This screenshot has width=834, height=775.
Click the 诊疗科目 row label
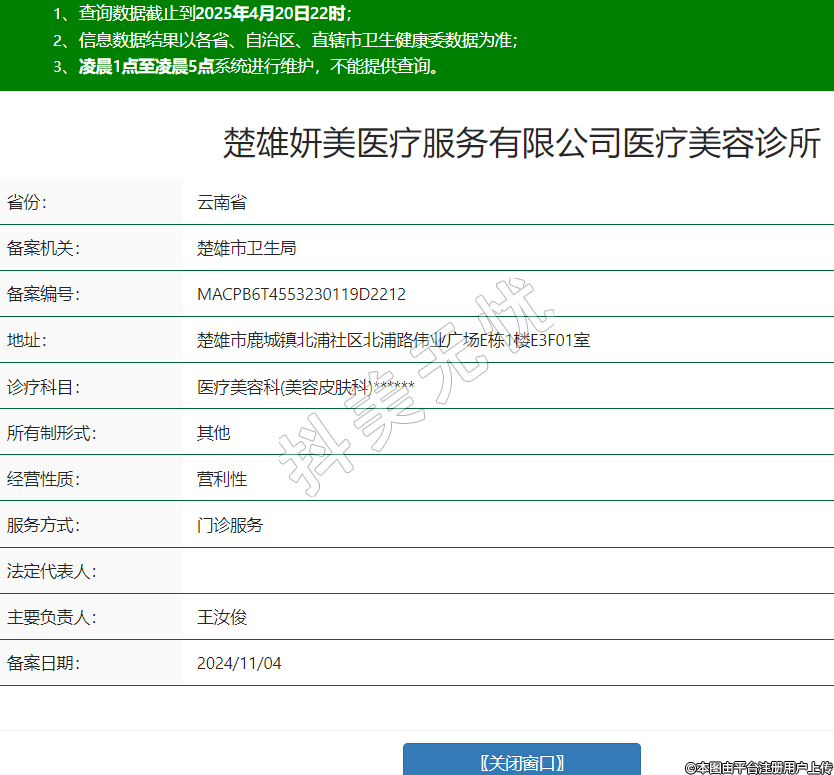43,387
